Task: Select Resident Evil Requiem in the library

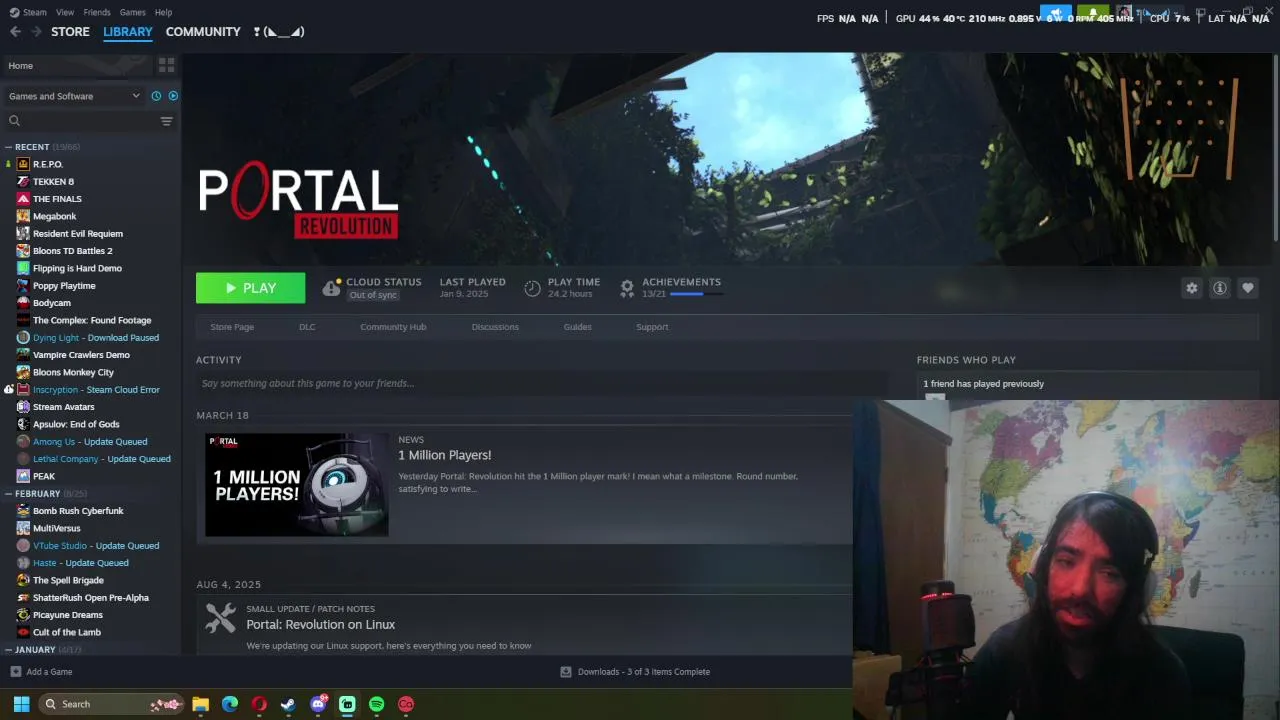Action: point(78,234)
